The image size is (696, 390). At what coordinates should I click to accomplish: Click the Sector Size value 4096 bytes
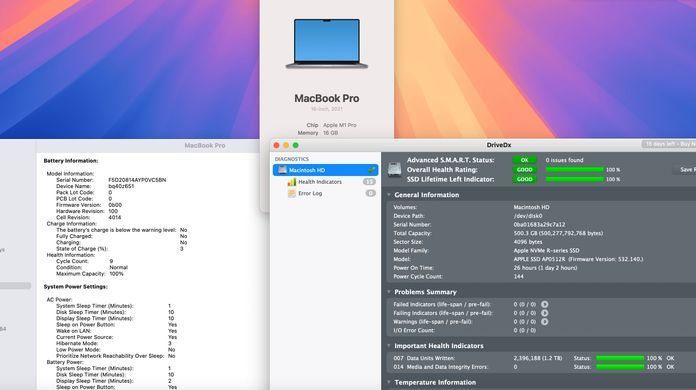(528, 242)
